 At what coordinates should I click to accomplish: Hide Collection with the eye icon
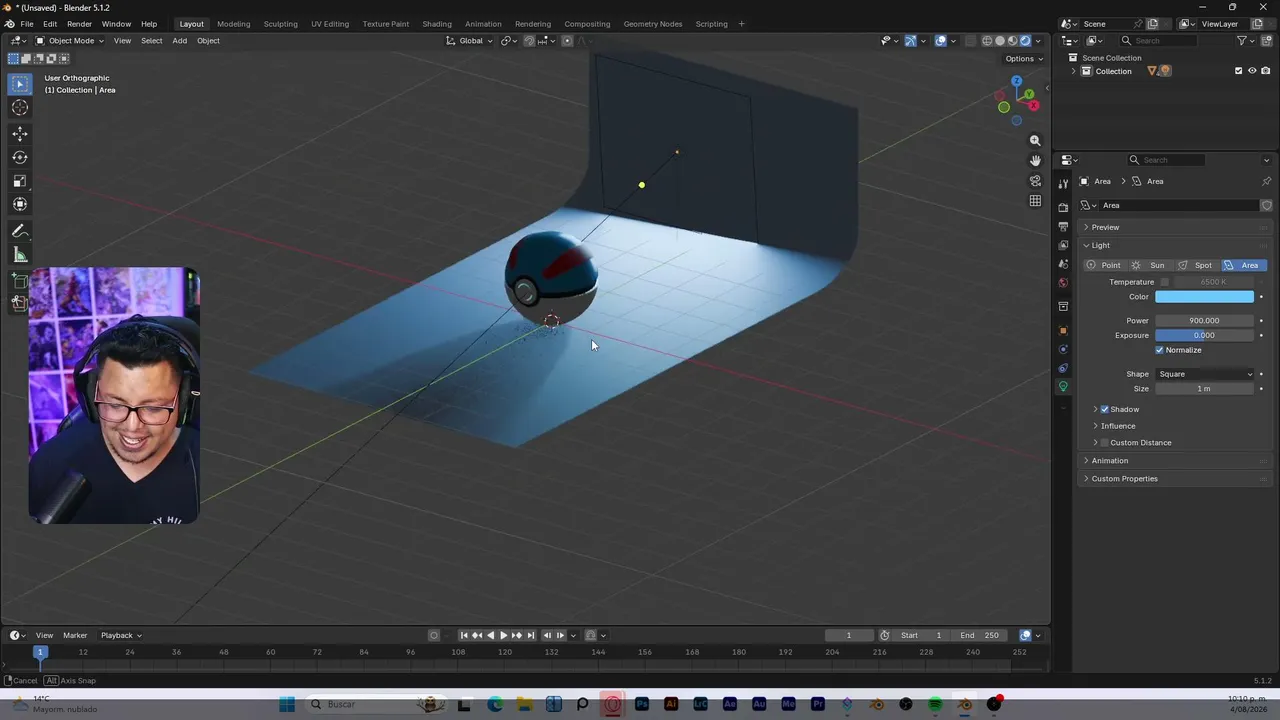[x=1252, y=71]
